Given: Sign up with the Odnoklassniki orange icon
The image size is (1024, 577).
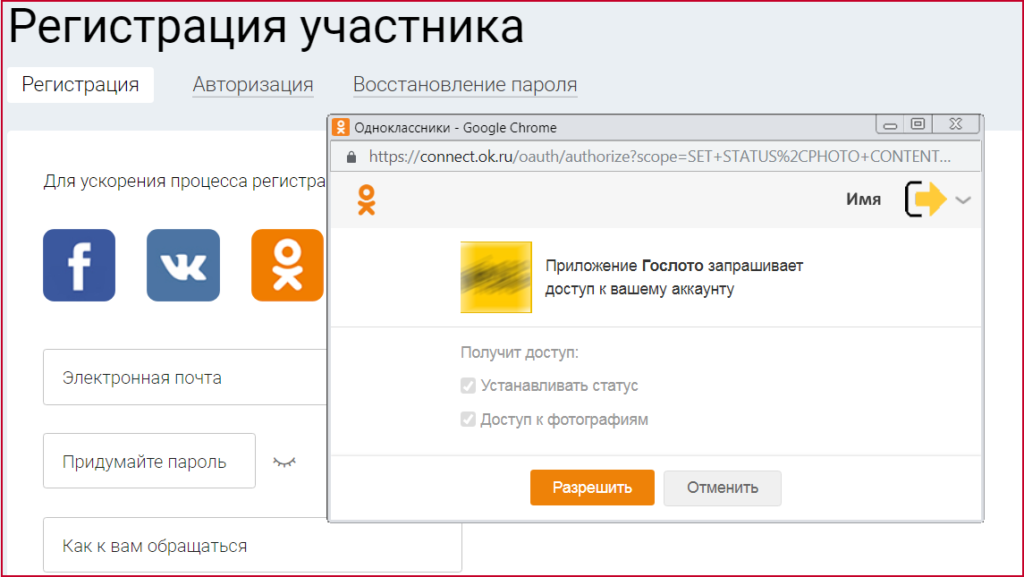Looking at the screenshot, I should tap(287, 265).
